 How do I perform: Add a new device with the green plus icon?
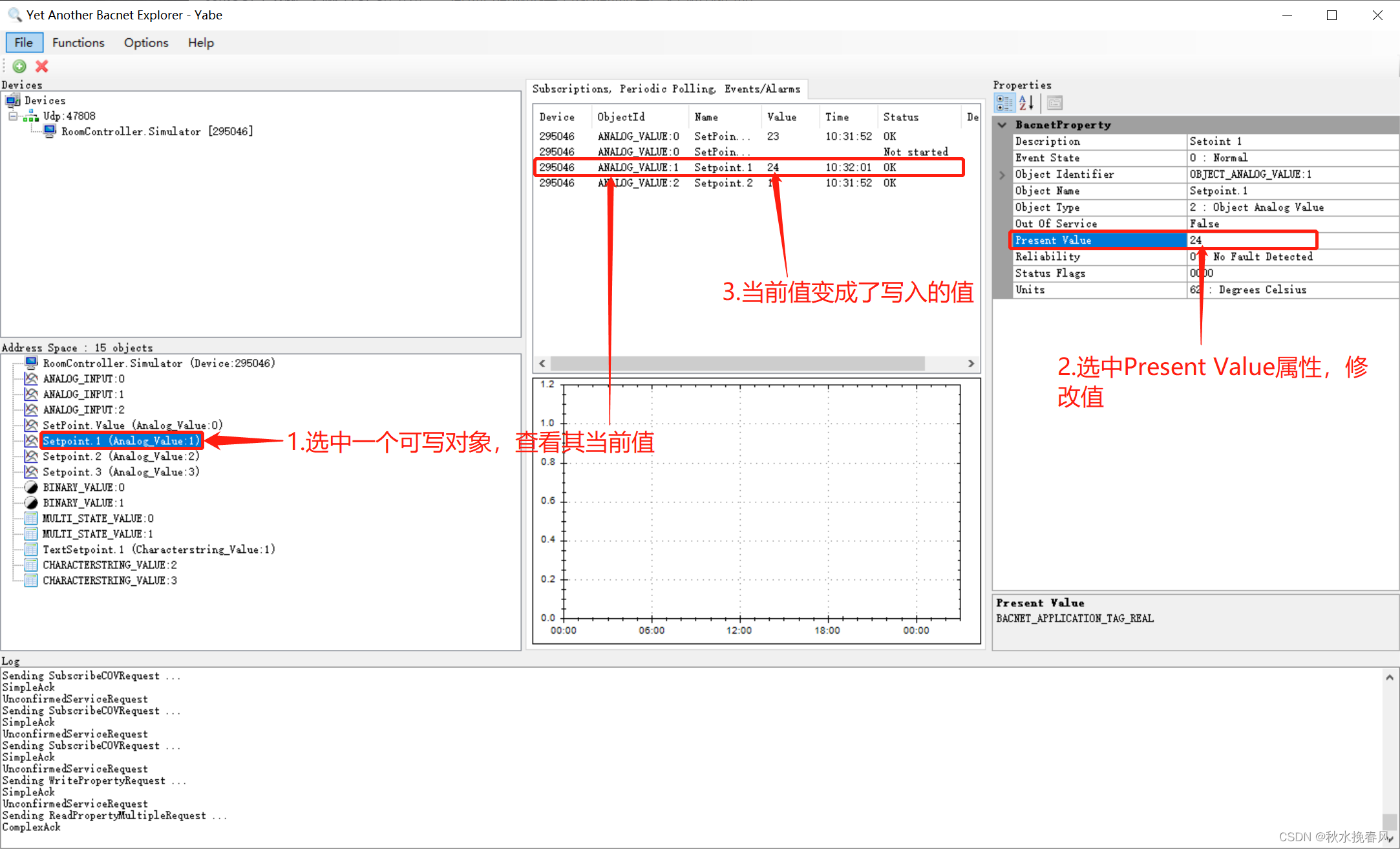tap(19, 66)
